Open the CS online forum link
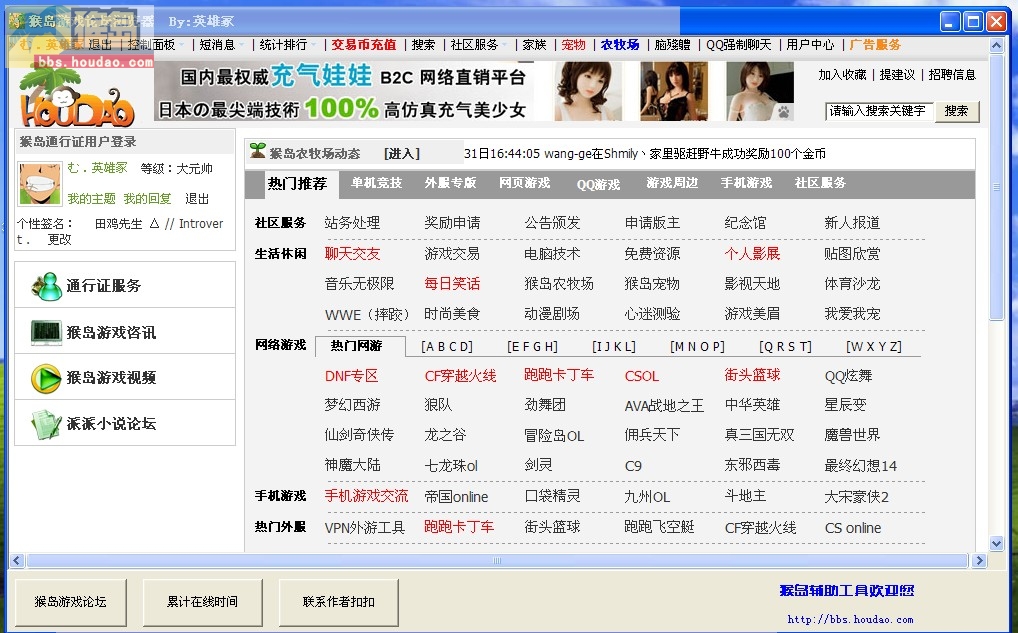Viewport: 1018px width, 633px height. click(x=853, y=528)
